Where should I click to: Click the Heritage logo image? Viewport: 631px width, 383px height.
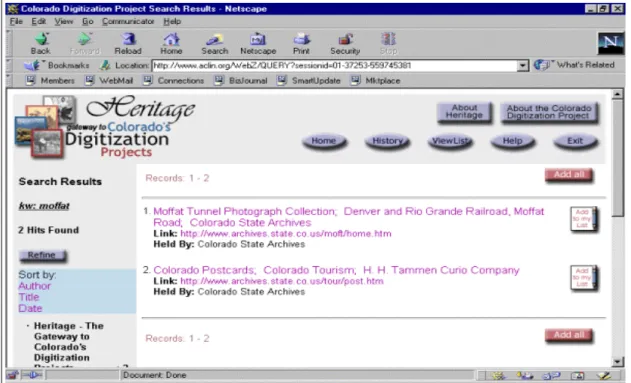(105, 127)
